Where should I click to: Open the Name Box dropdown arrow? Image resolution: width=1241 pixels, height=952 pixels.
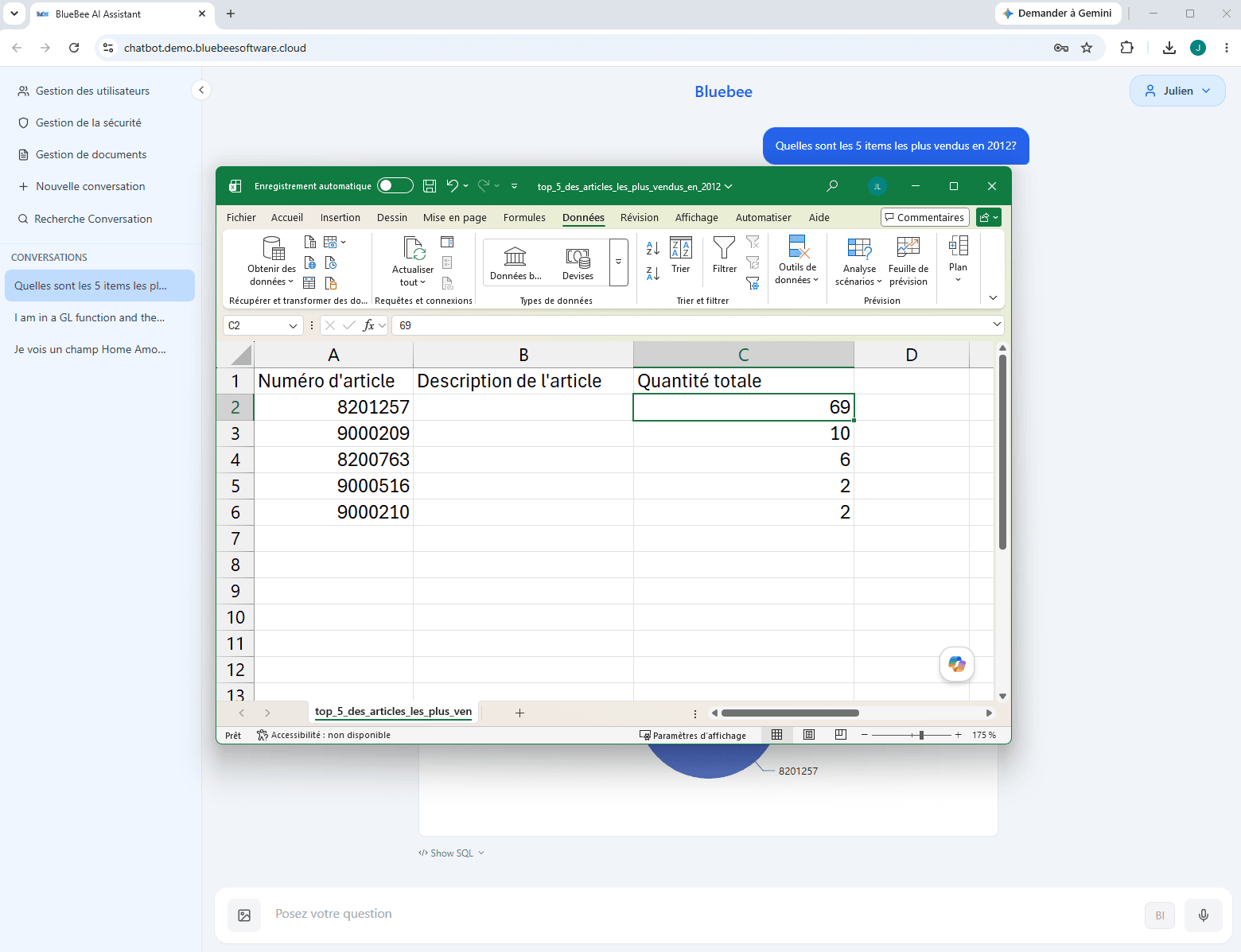click(293, 325)
